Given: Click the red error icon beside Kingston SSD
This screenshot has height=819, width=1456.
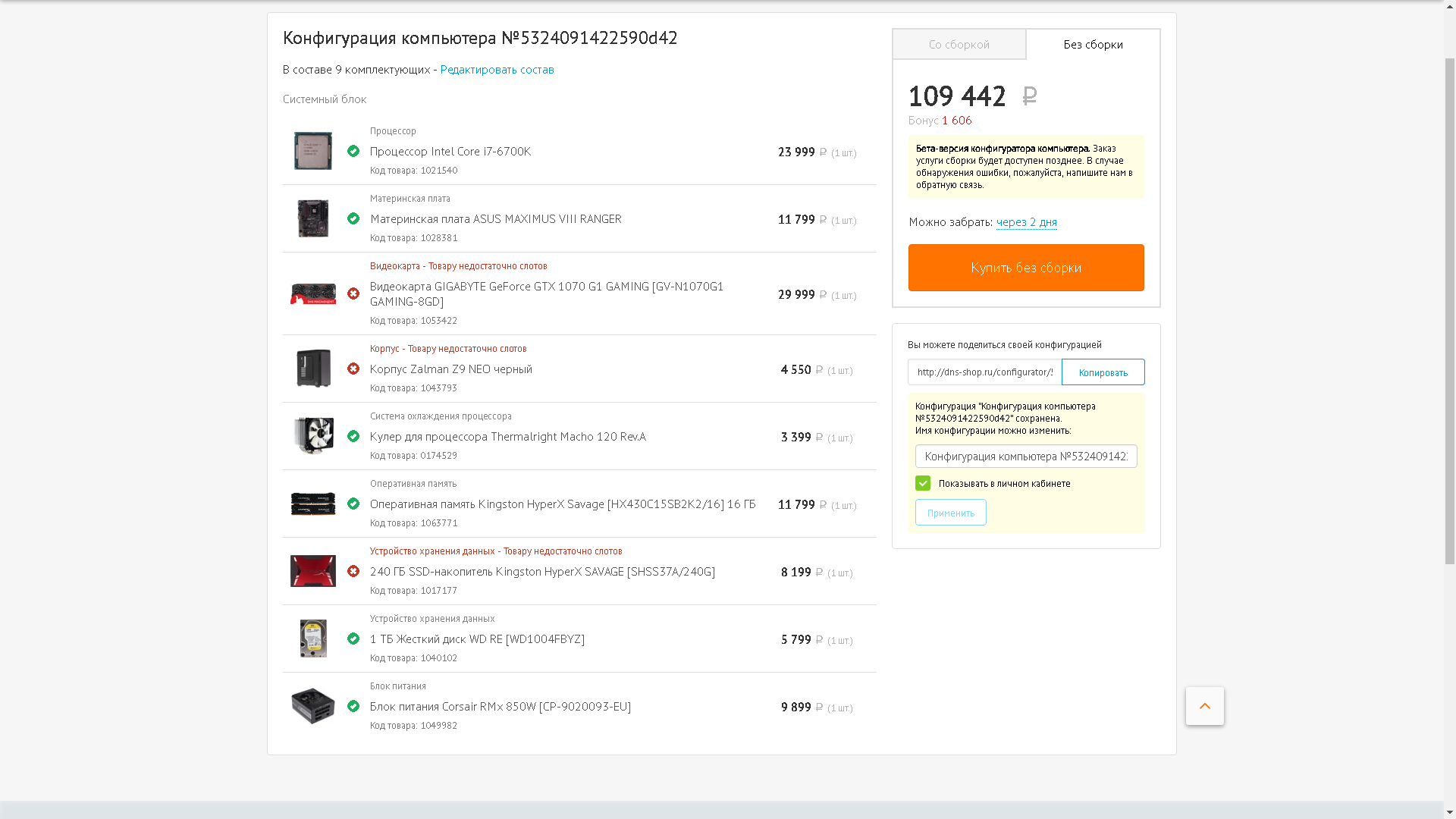Looking at the screenshot, I should coord(353,571).
